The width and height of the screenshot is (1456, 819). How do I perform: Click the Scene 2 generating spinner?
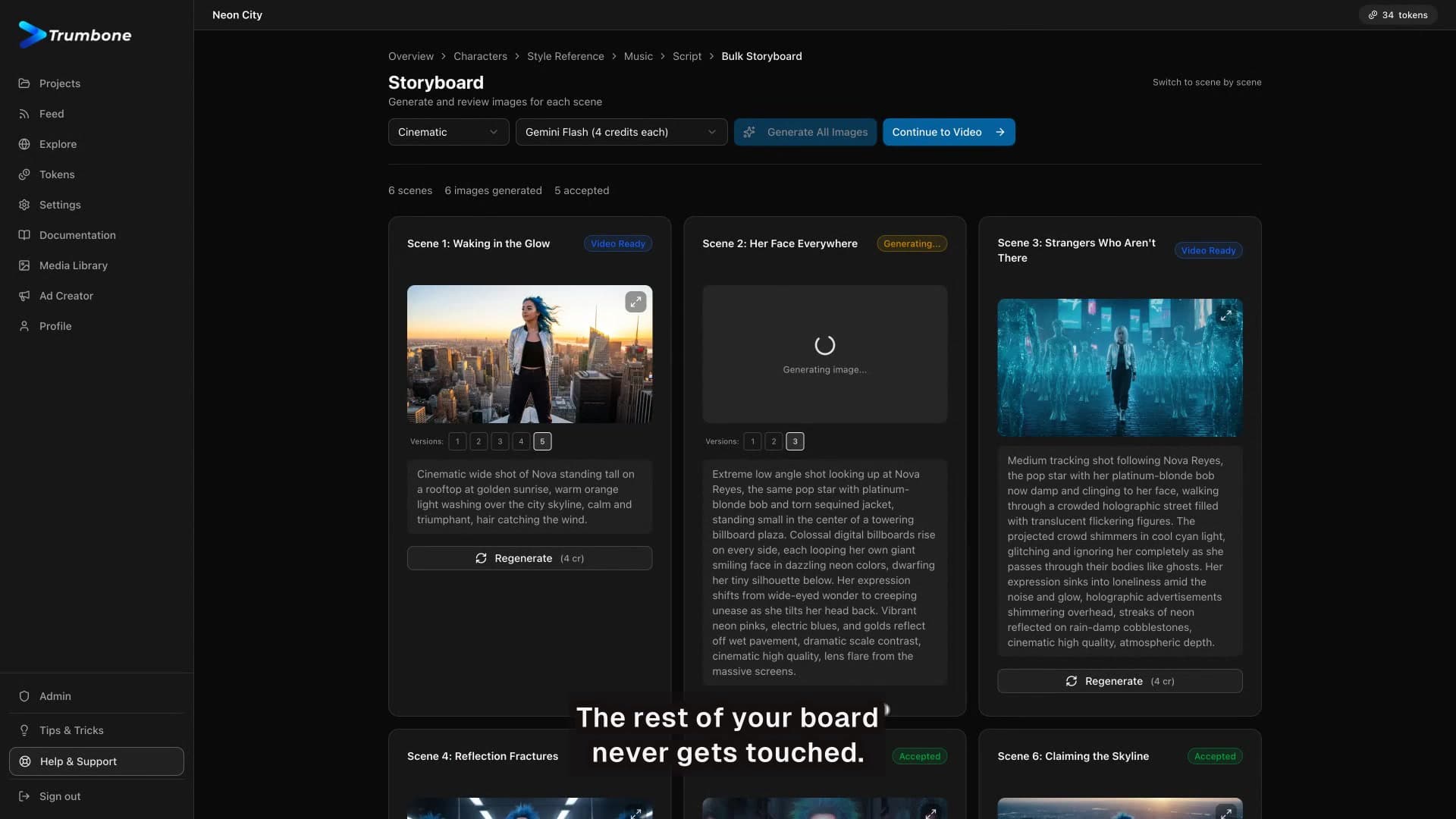pos(824,345)
